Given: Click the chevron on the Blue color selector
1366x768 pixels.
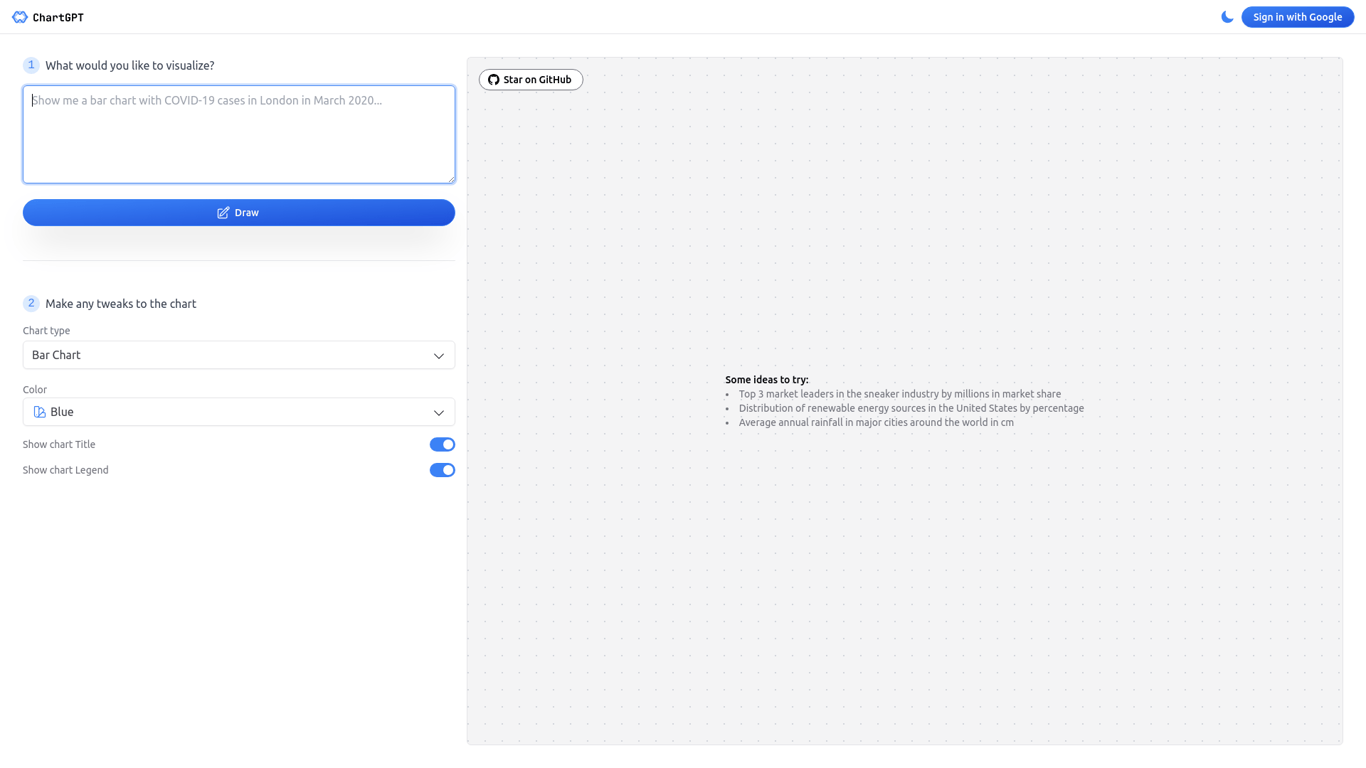Looking at the screenshot, I should tap(438, 411).
